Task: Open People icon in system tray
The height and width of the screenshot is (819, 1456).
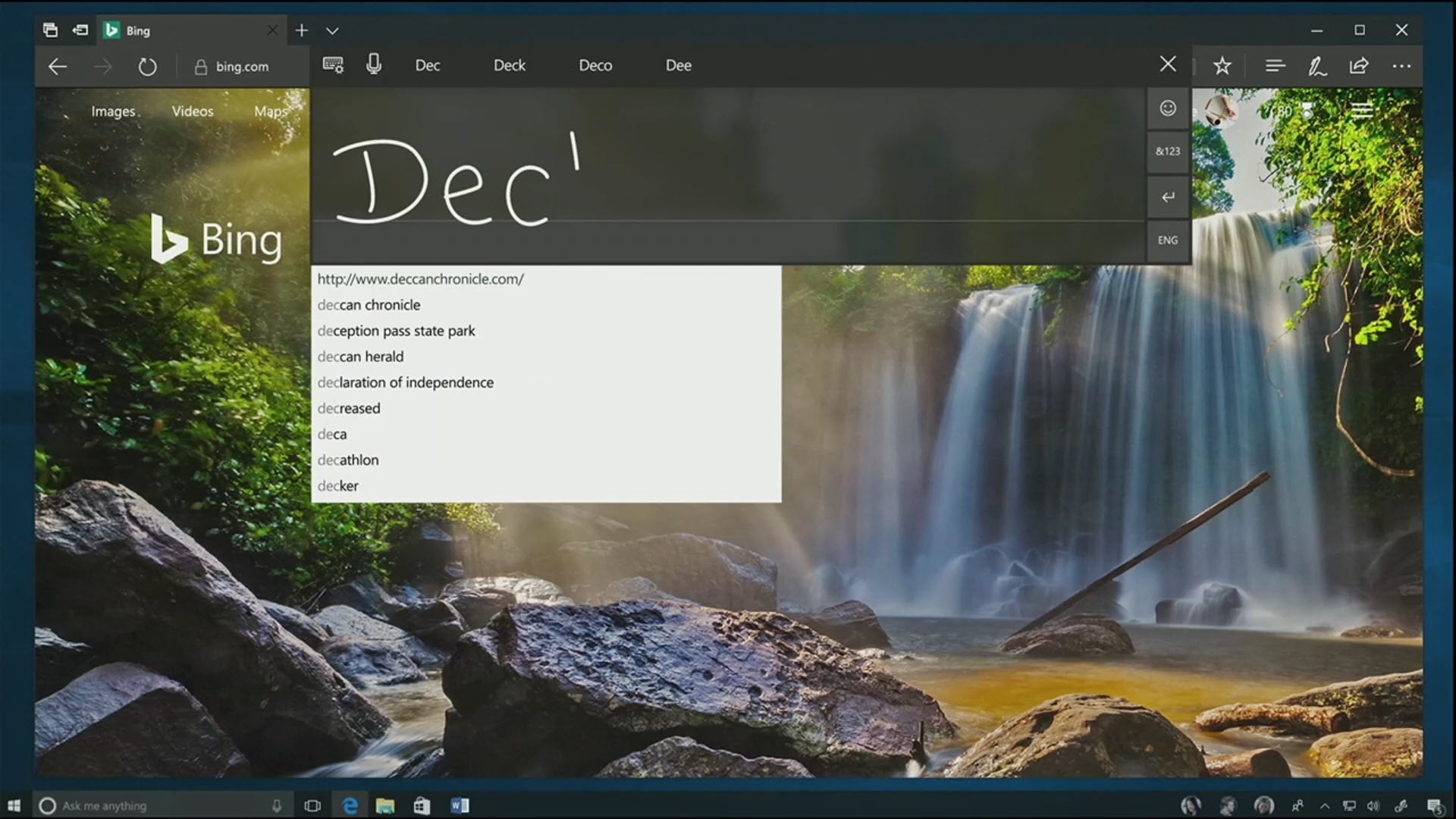Action: (1298, 806)
